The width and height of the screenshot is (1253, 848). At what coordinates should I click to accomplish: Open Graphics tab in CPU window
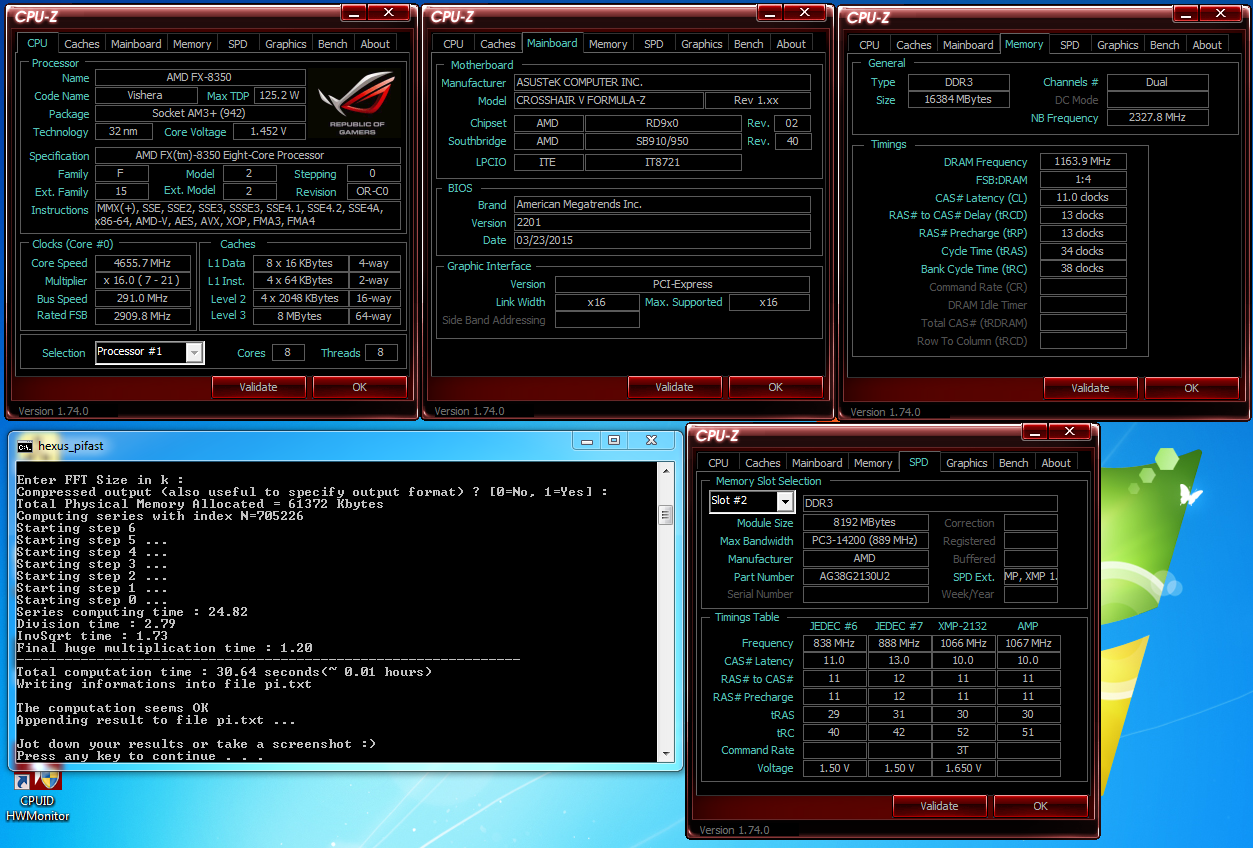286,44
